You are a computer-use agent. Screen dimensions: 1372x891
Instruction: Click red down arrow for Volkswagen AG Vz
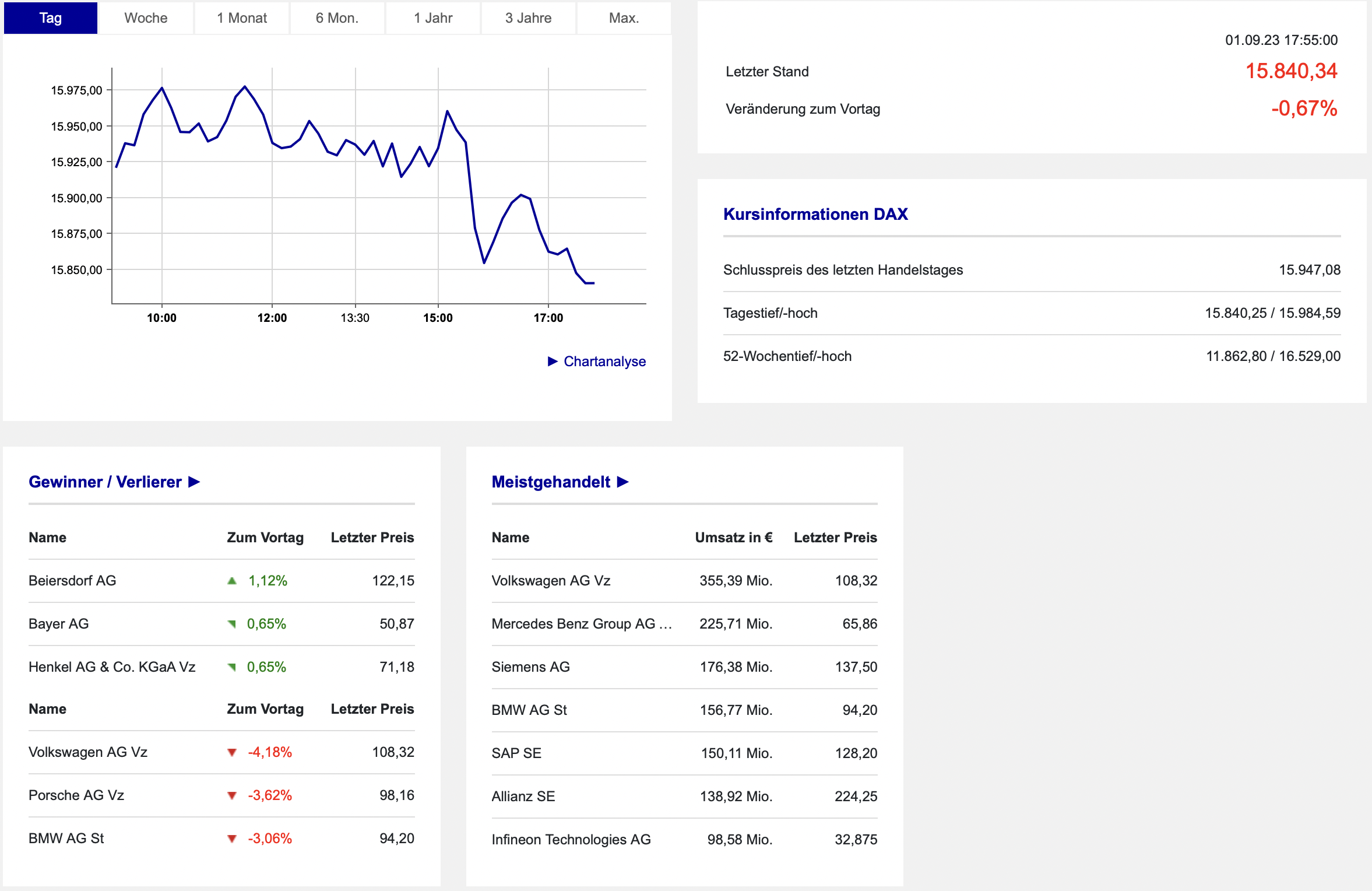click(232, 752)
